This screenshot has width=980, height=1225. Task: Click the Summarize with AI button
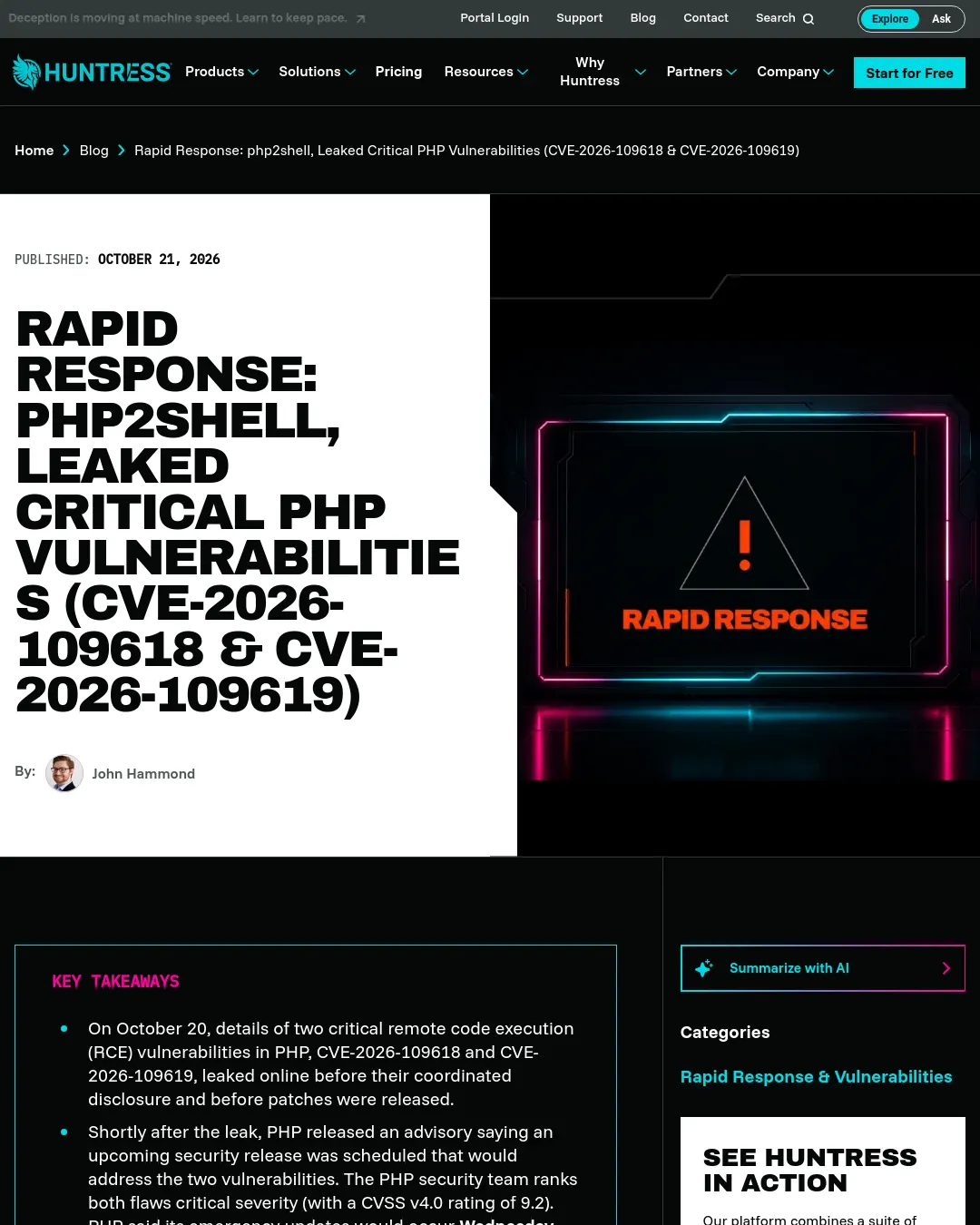(x=823, y=968)
